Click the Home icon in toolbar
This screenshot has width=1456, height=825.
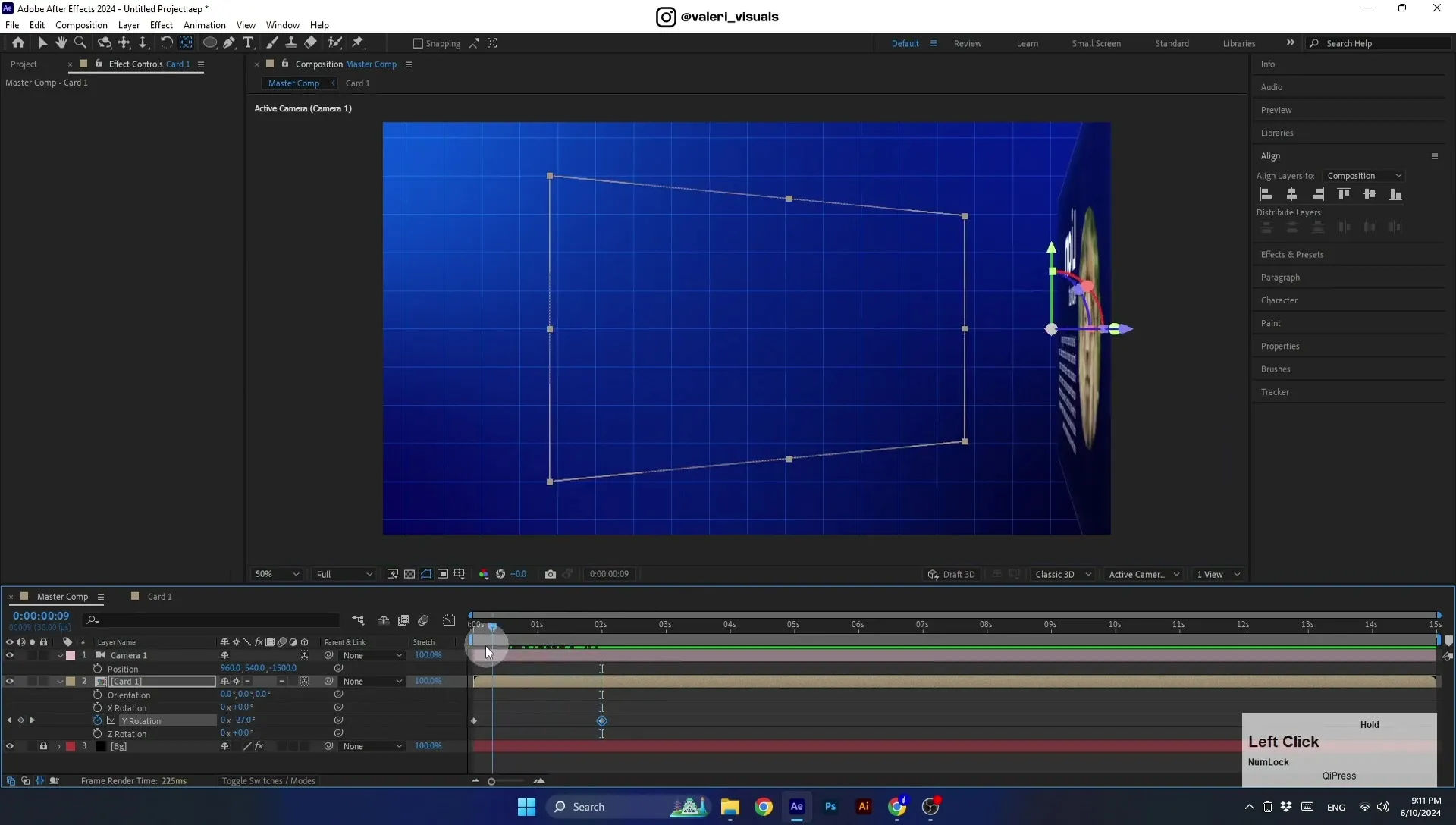18,43
